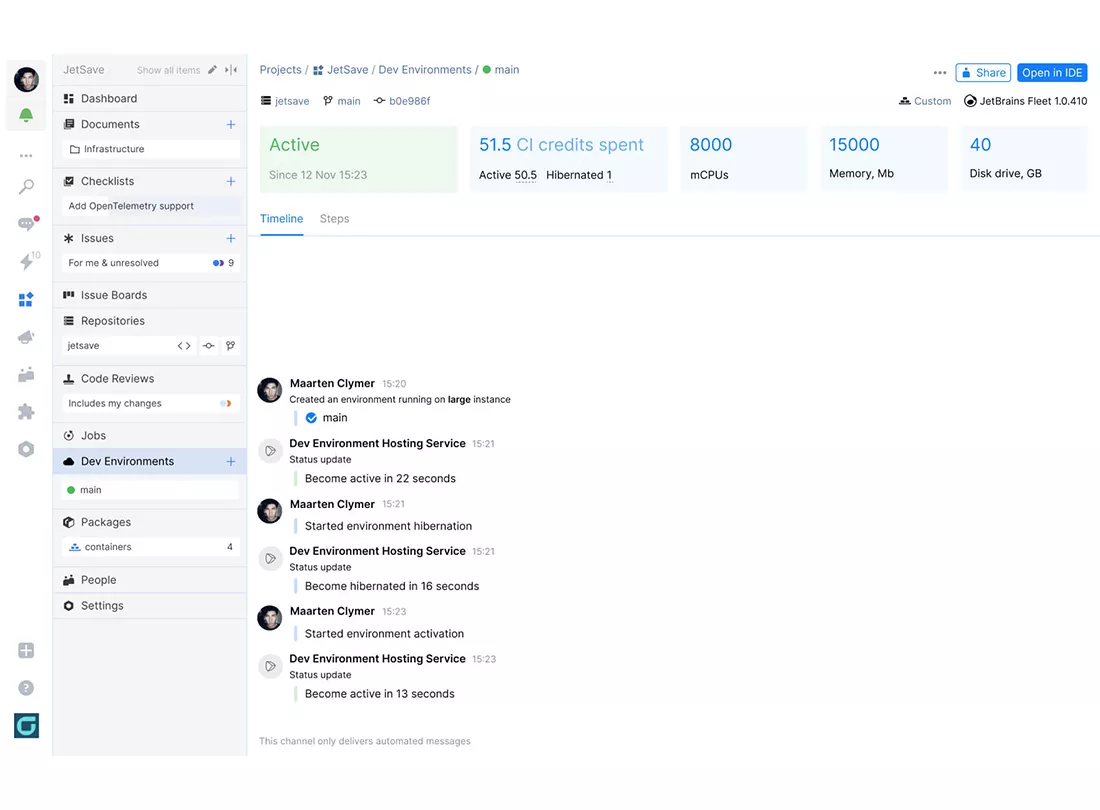Screen dimensions: 1100x810
Task: Add a new checklist with plus icon
Action: tap(231, 181)
